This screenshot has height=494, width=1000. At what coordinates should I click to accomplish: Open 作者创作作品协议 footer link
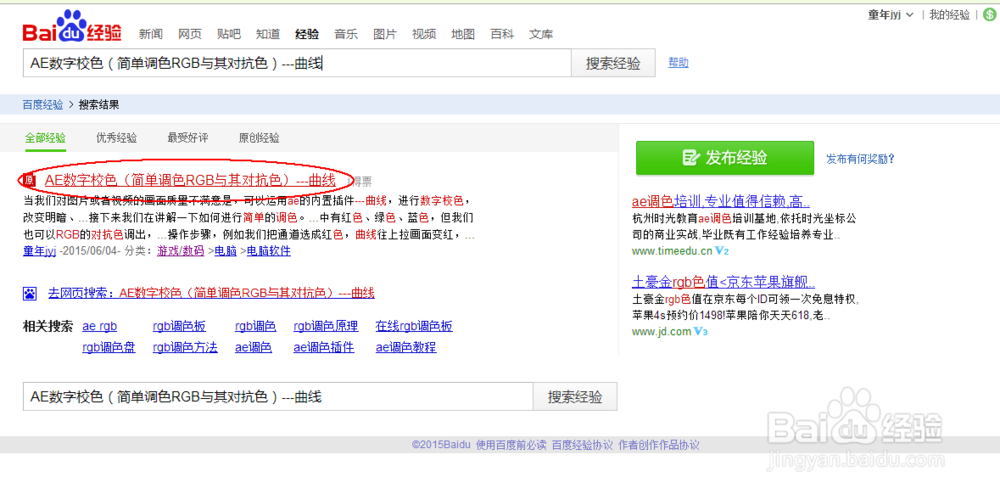[659, 445]
